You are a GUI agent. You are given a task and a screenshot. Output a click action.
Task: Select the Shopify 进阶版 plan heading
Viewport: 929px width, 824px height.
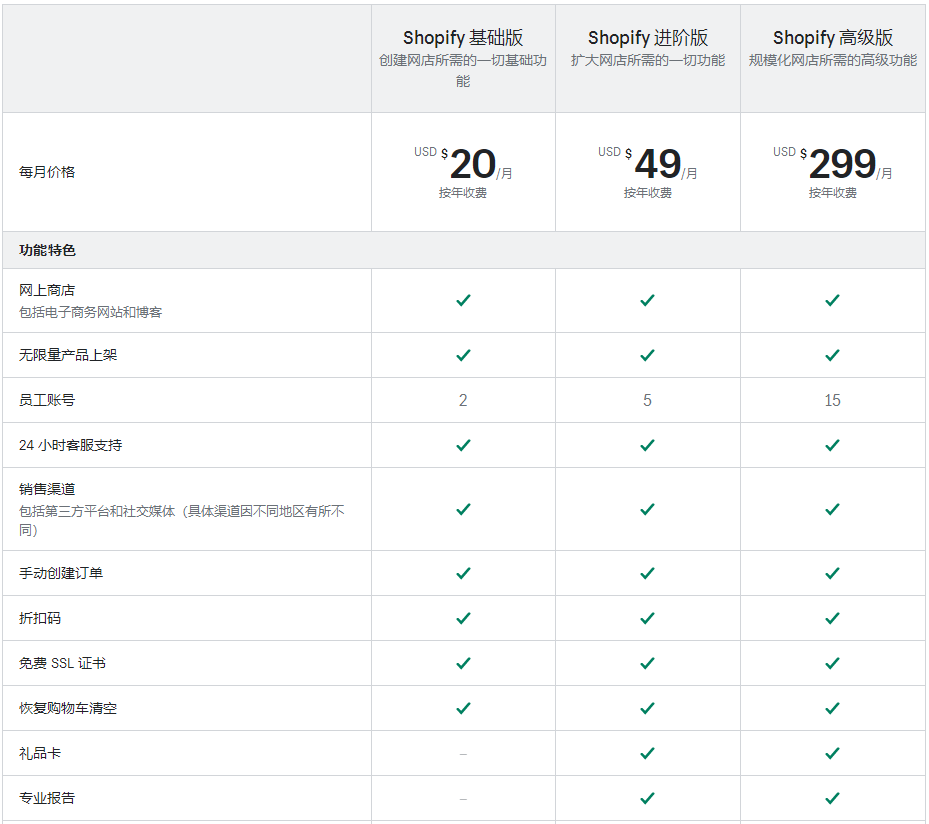click(647, 38)
